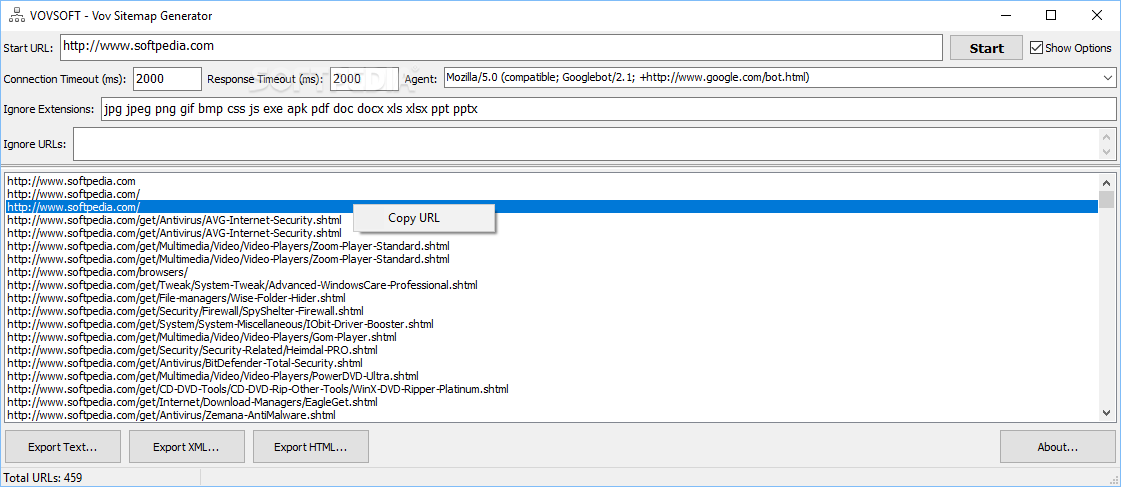Click the Total URLs: 459 status text
This screenshot has height=487, width=1121.
tap(43, 478)
